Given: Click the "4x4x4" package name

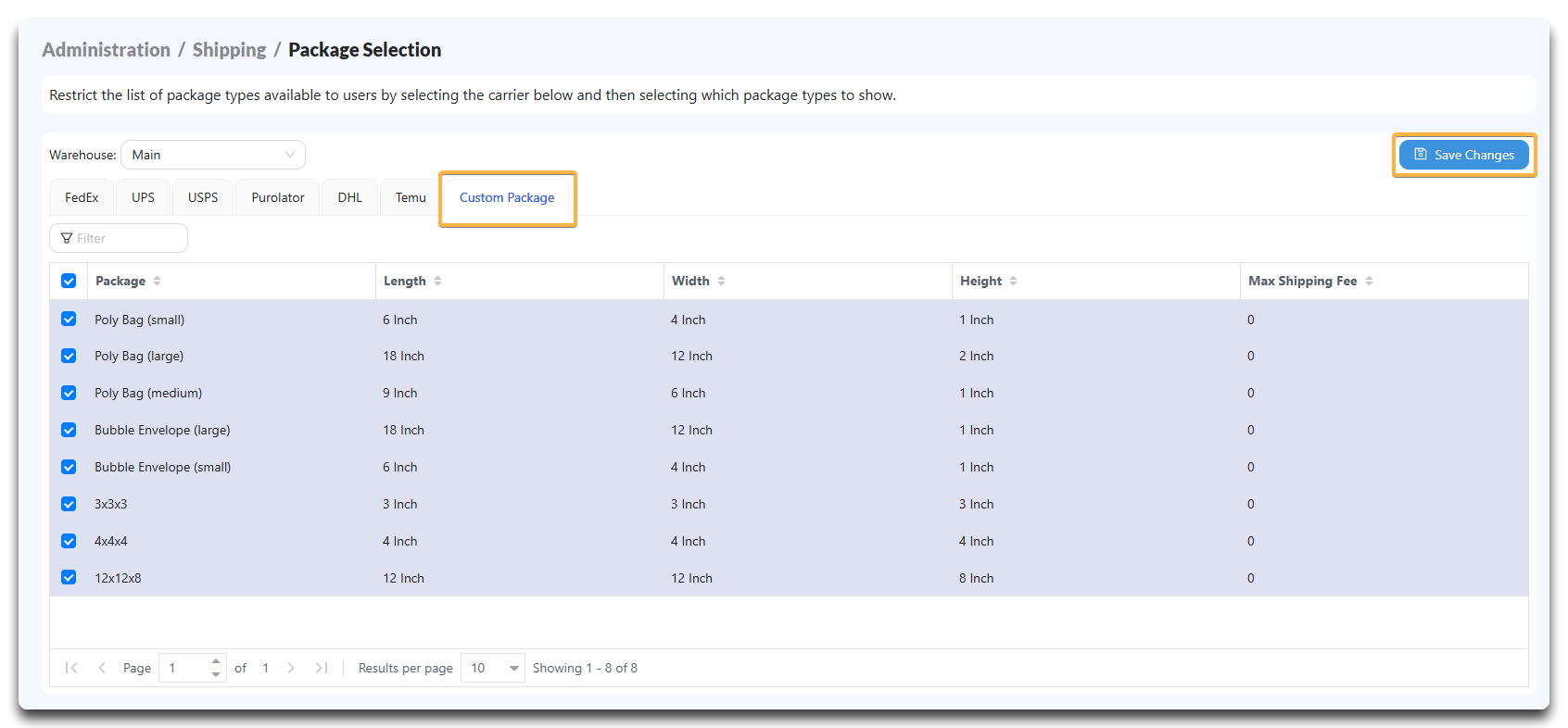Looking at the screenshot, I should 110,541.
